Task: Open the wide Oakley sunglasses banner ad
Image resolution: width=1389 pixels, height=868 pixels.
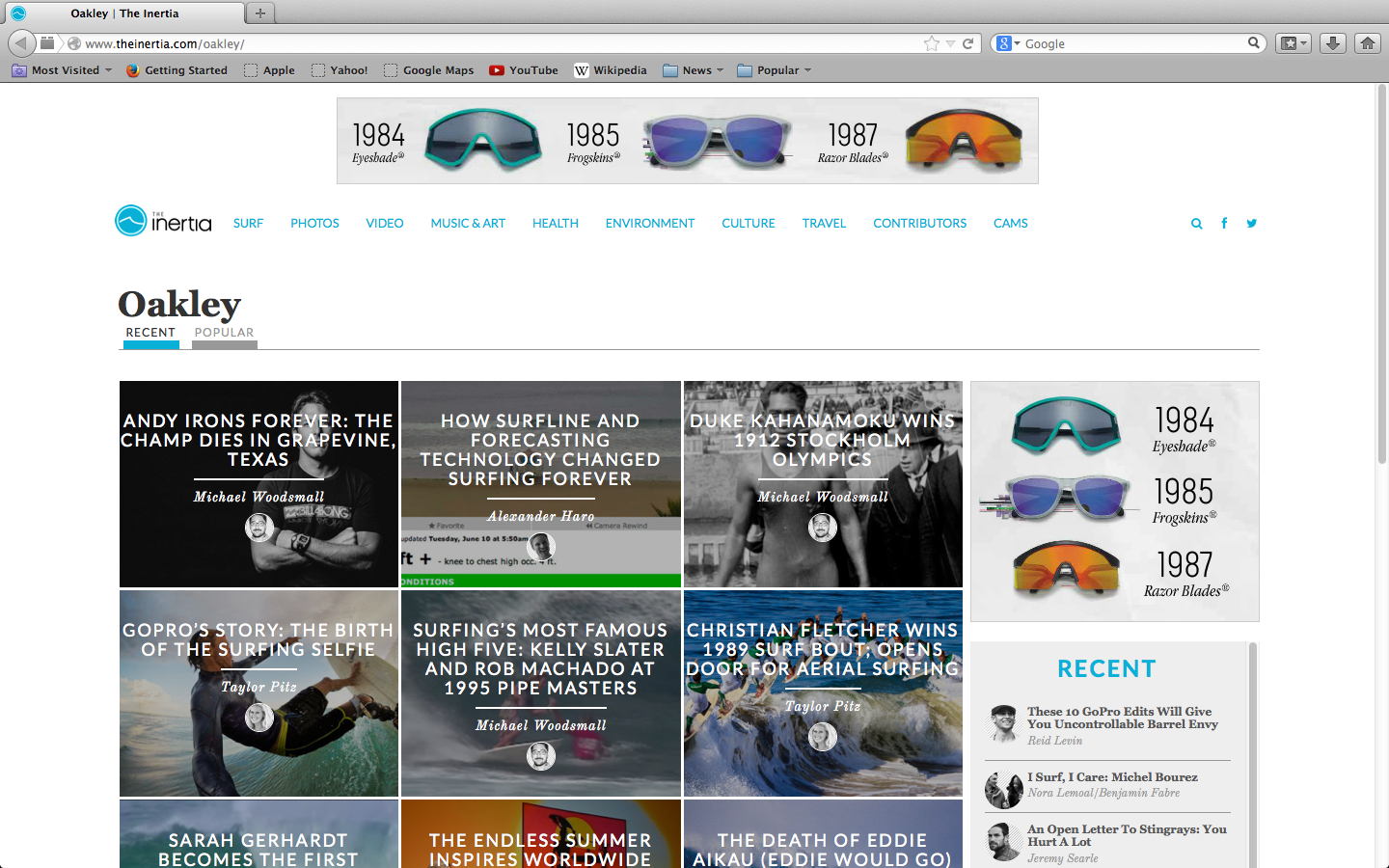Action: pyautogui.click(x=688, y=141)
